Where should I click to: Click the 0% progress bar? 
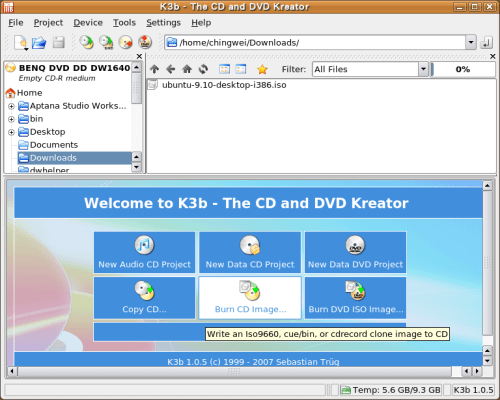pyautogui.click(x=463, y=69)
